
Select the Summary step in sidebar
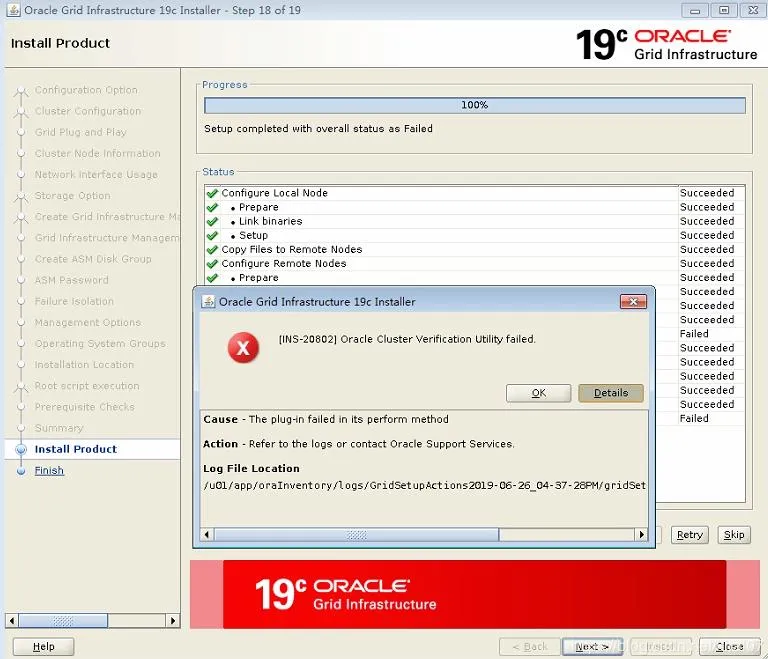point(59,428)
